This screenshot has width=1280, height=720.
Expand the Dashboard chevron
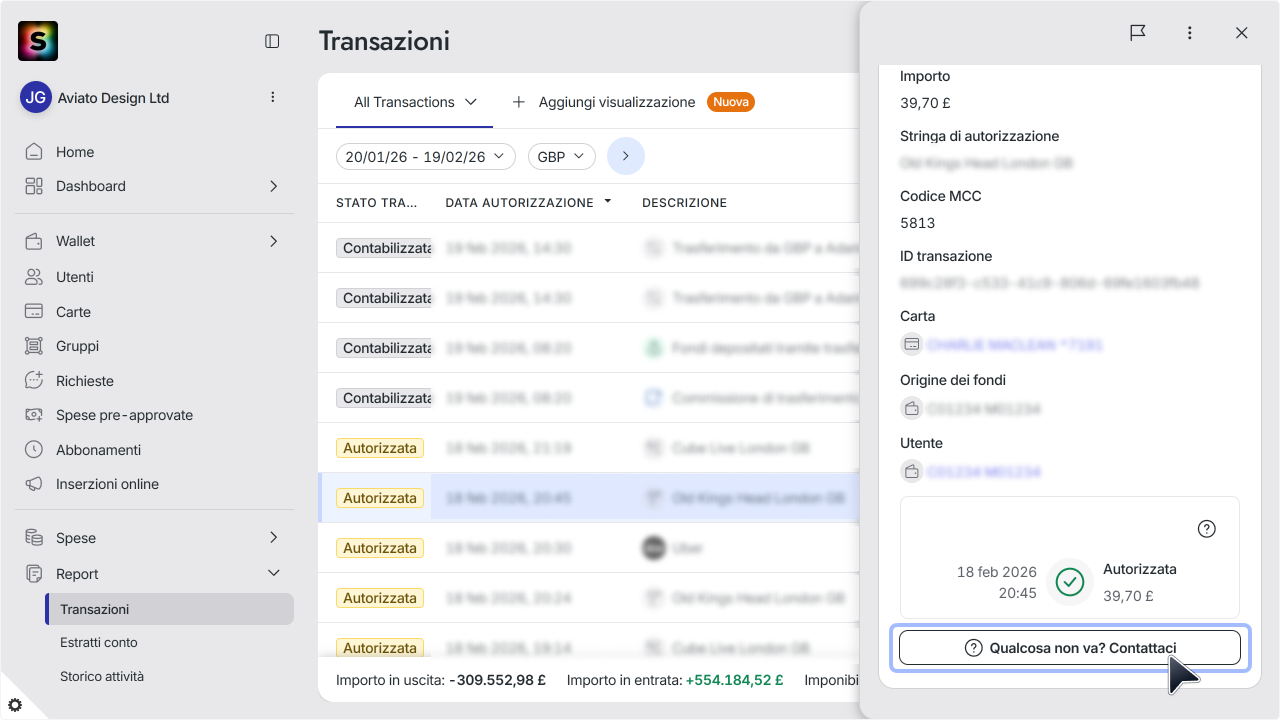(273, 186)
